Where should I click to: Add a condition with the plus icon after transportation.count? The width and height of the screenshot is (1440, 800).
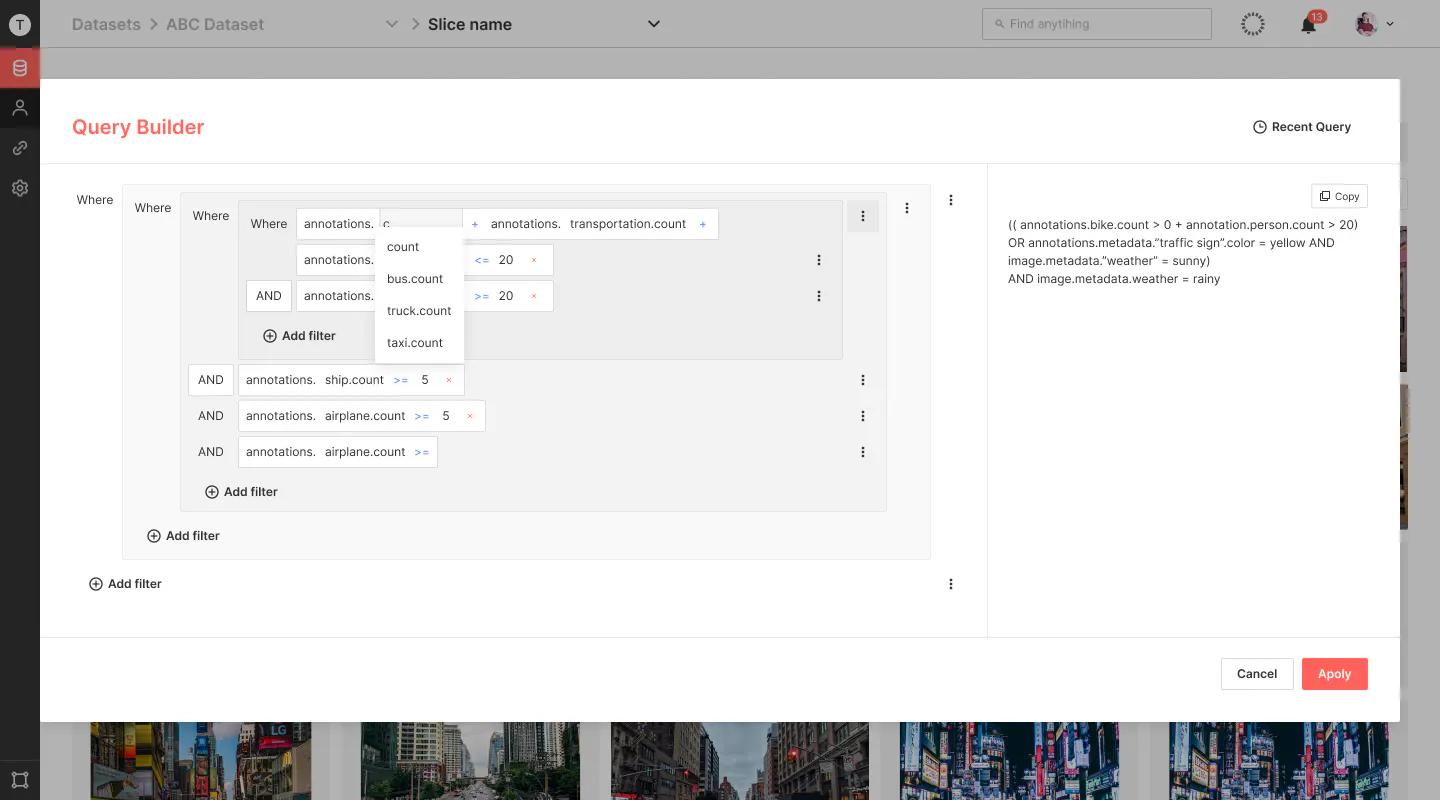703,224
